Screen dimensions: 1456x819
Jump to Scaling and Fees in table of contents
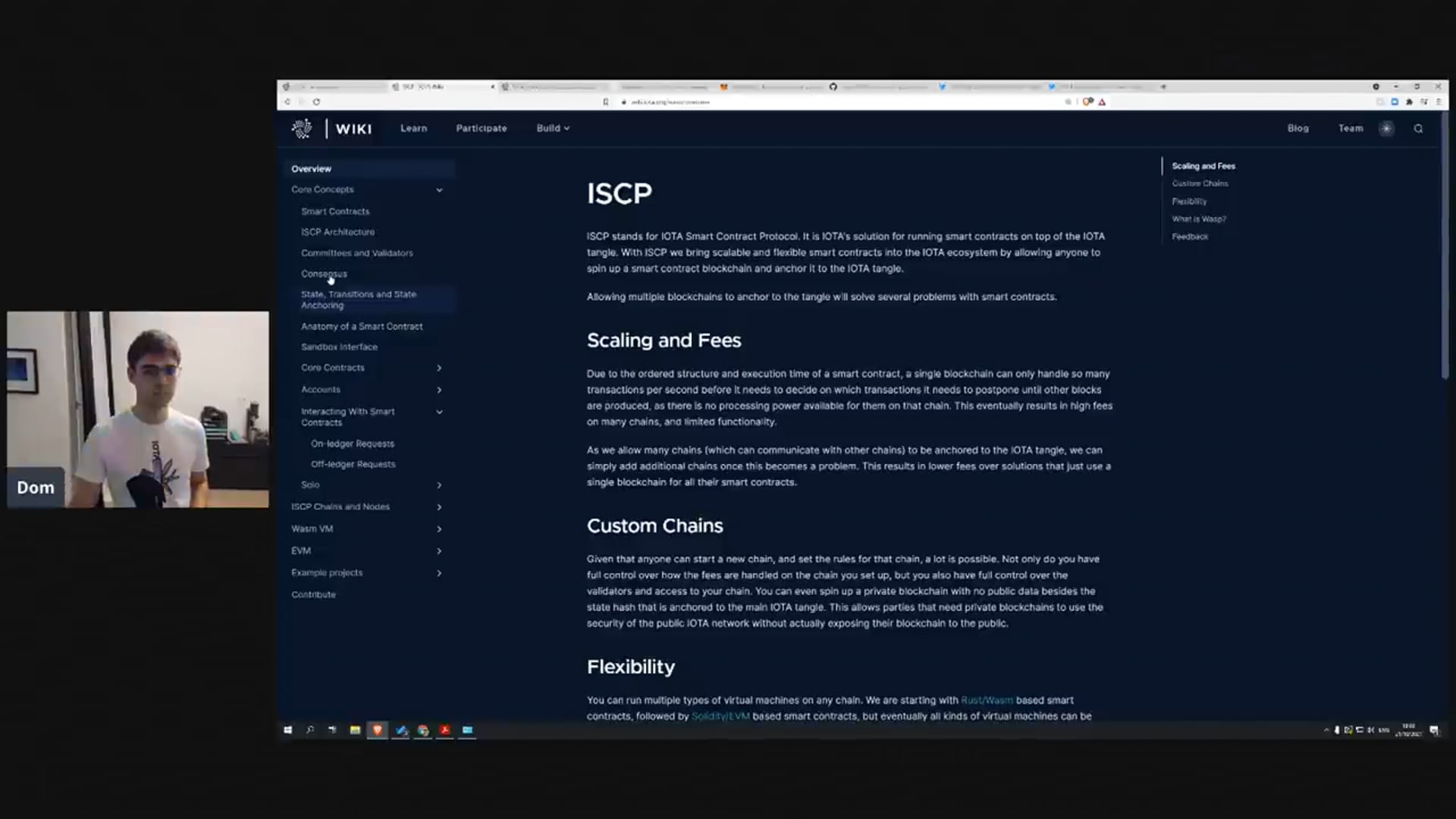coord(1203,166)
